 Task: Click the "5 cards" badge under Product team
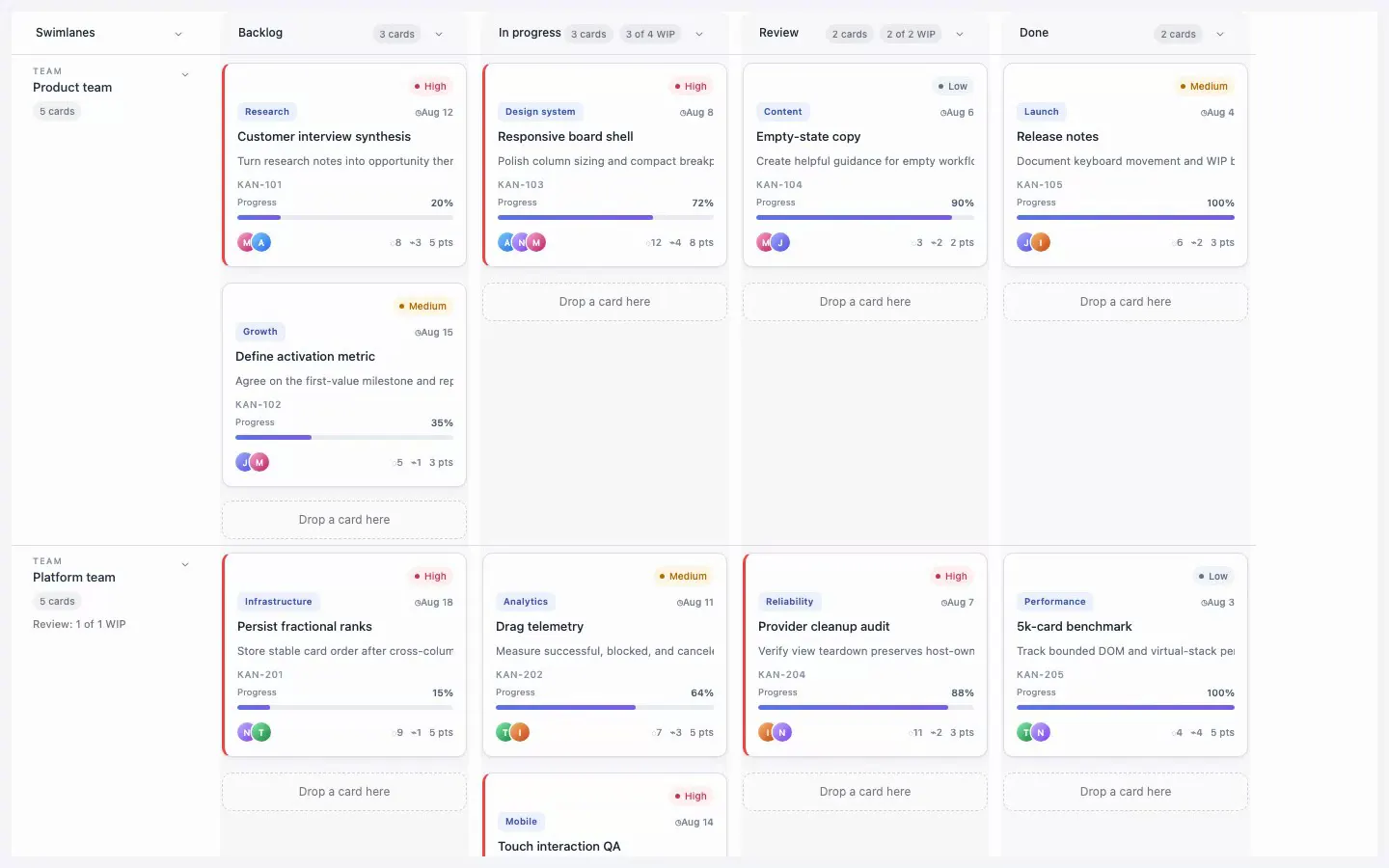57,112
